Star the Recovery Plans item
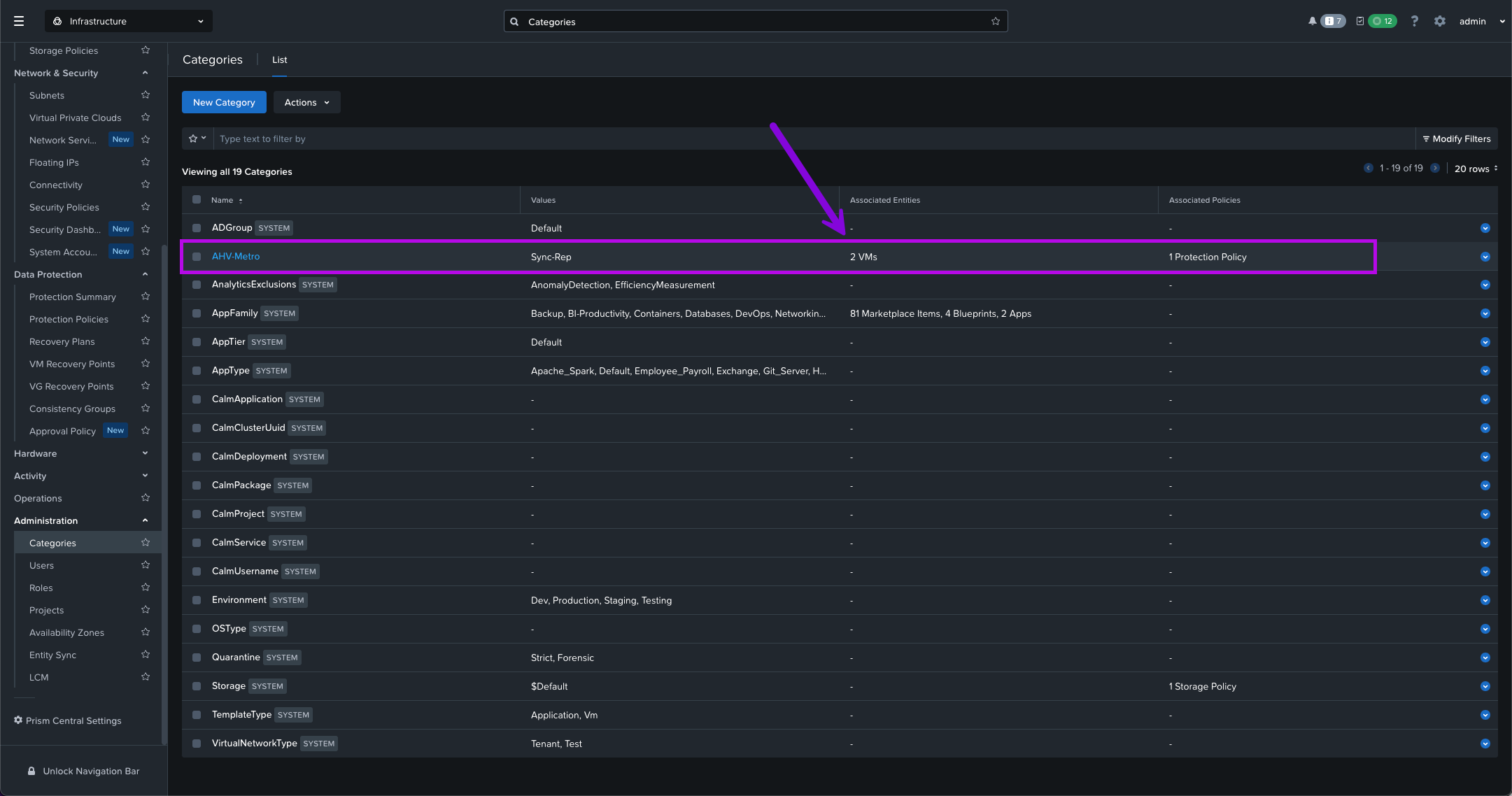Viewport: 1512px width, 796px height. 146,341
